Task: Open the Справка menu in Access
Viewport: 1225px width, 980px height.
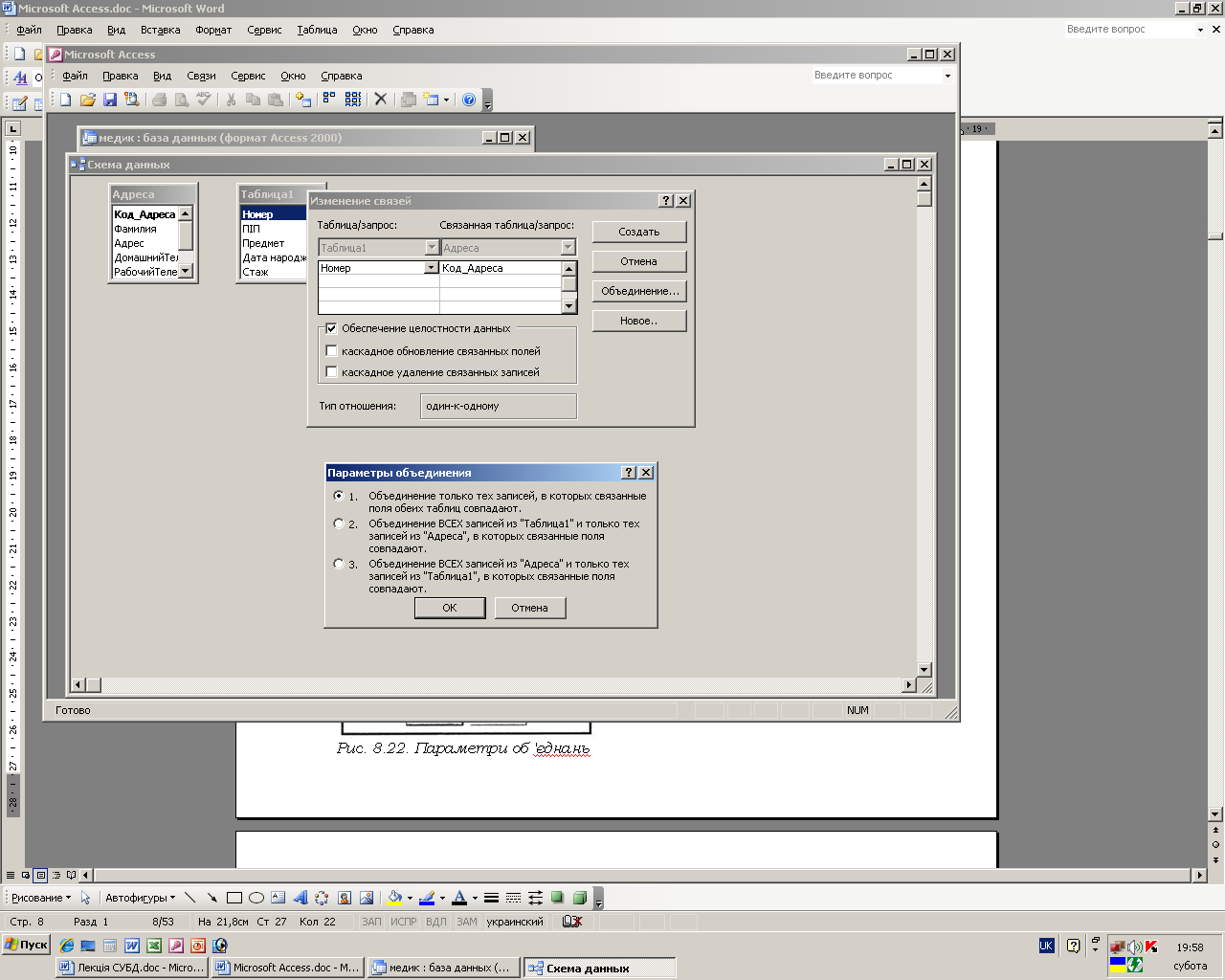Action: pos(341,76)
